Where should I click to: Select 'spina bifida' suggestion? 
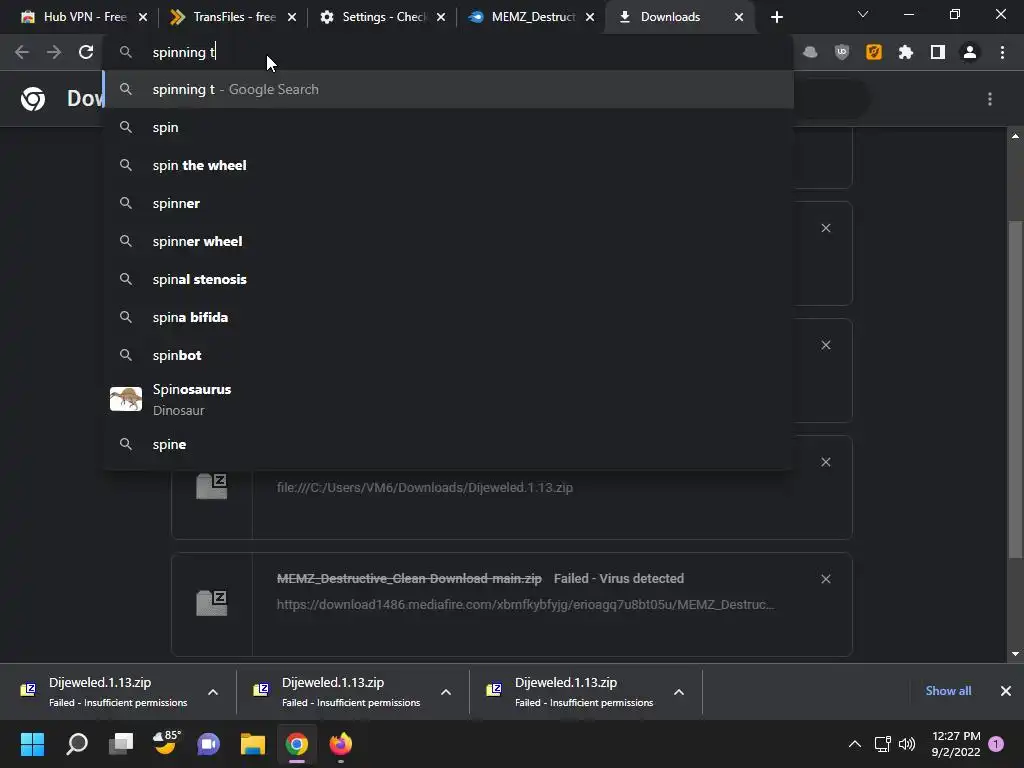point(448,317)
